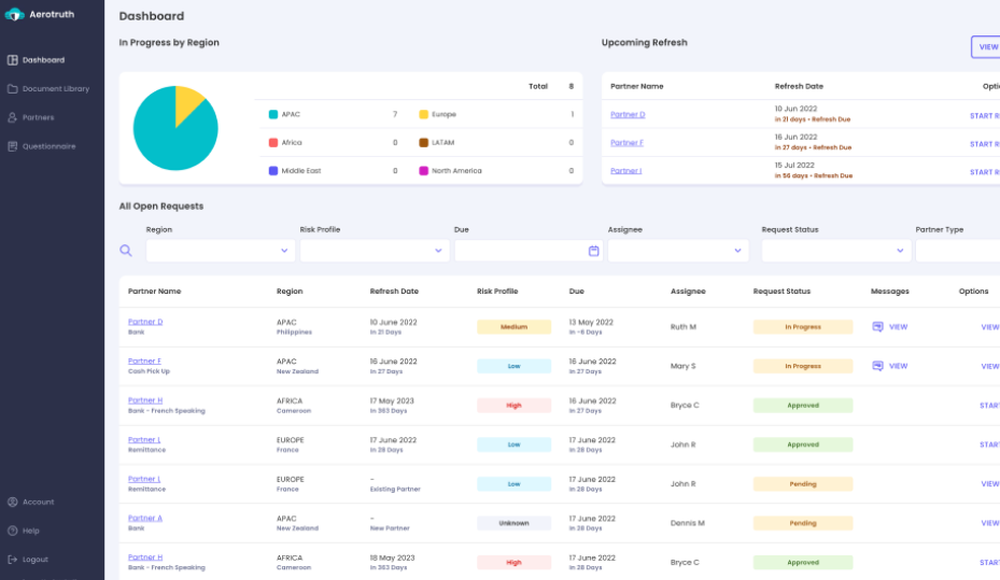Screen dimensions: 1000x580
Task: Navigate to the Partners section
Action: (14, 117)
